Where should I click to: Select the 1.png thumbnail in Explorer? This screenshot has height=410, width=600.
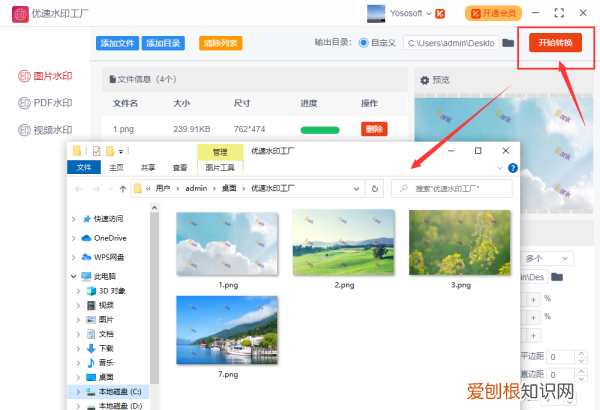[x=227, y=244]
